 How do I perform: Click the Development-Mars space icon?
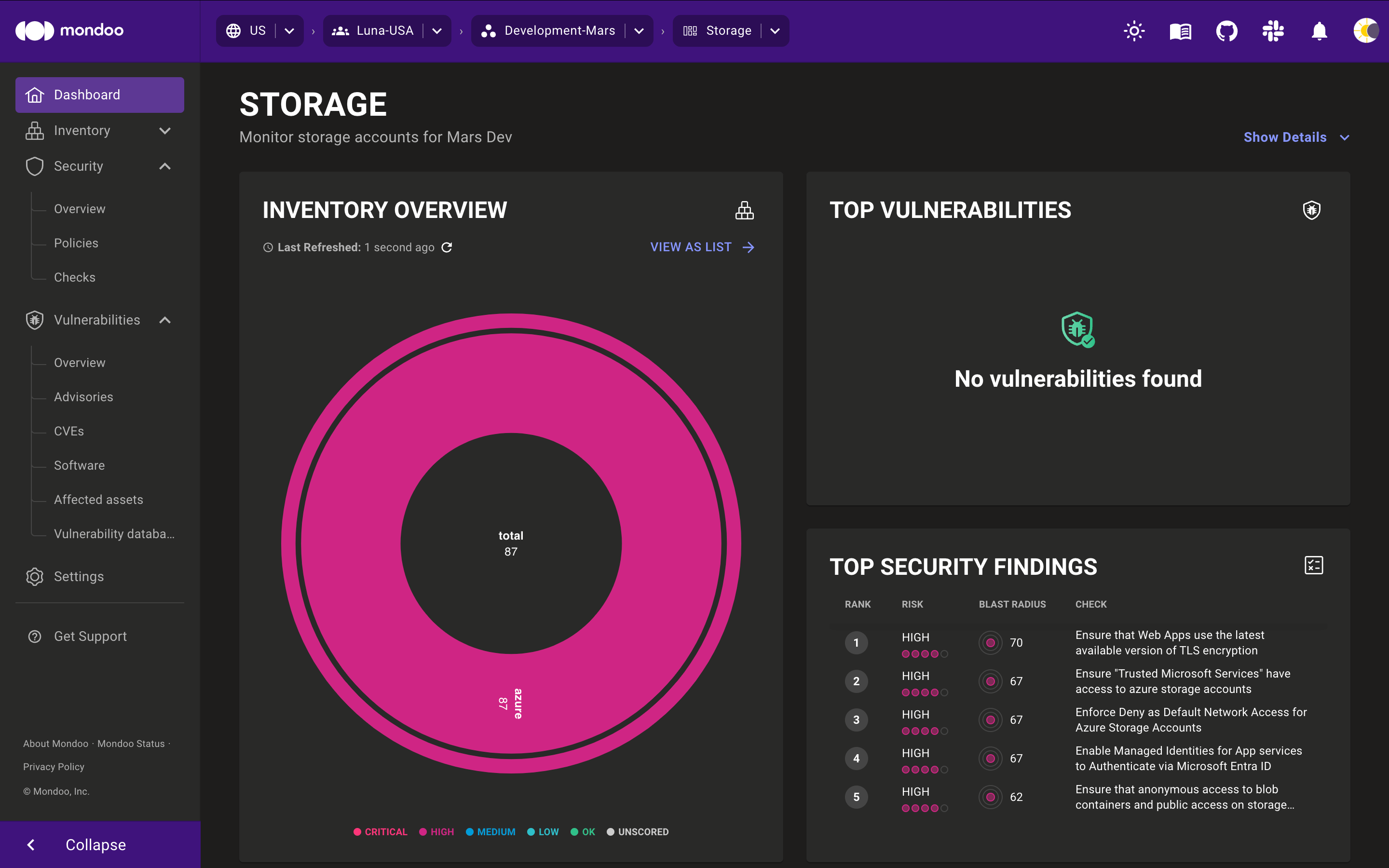[488, 30]
